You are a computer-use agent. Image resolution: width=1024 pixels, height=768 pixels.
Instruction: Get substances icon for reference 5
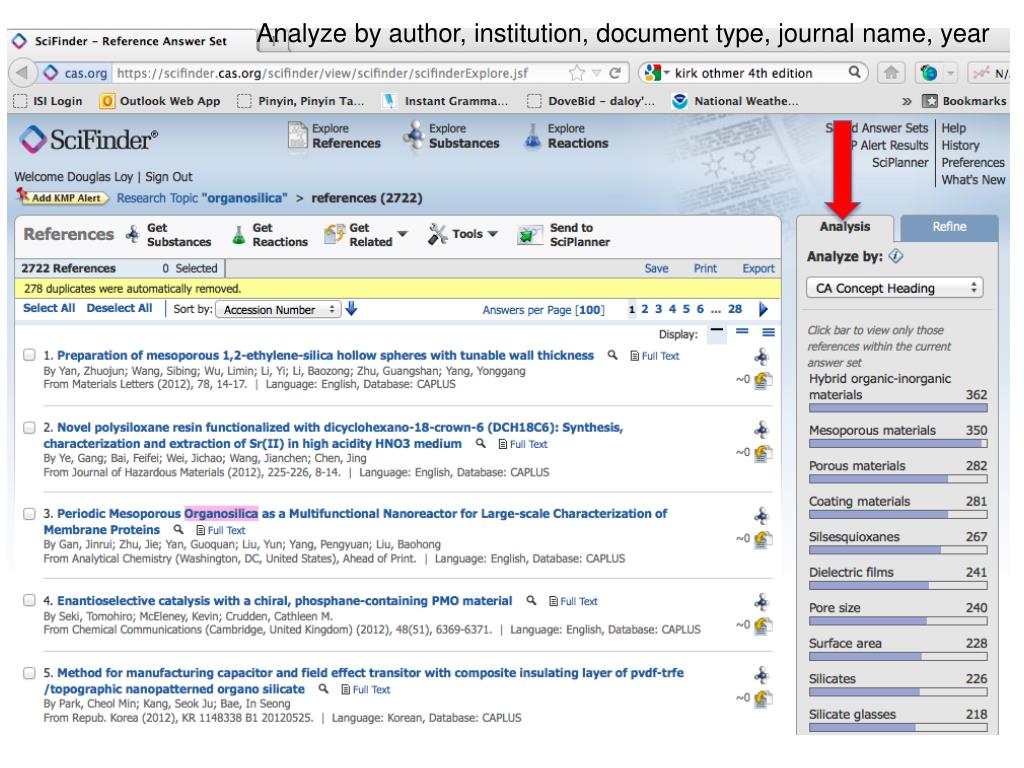point(761,675)
